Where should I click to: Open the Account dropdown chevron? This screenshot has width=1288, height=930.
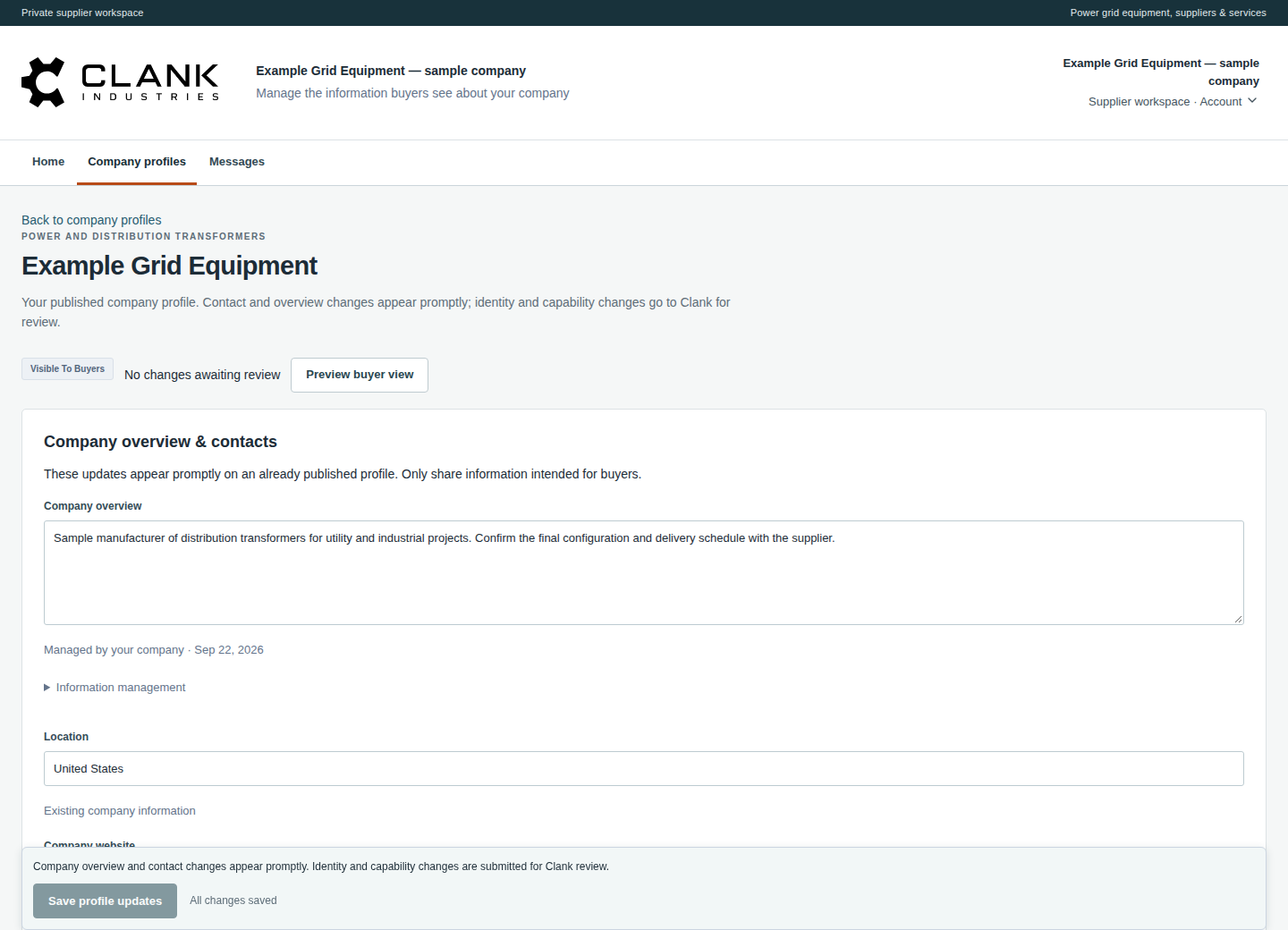1252,101
